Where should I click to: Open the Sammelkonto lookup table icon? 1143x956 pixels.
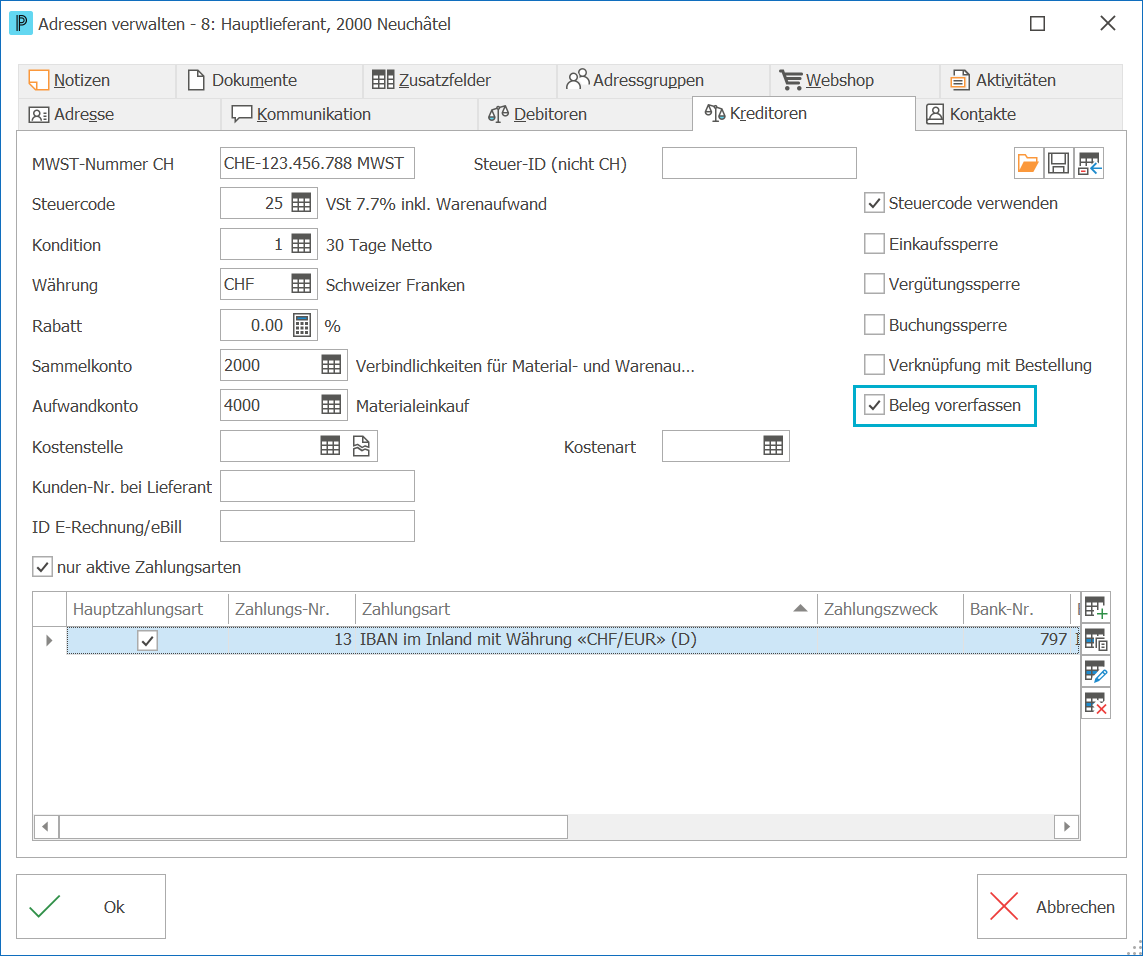(x=331, y=365)
